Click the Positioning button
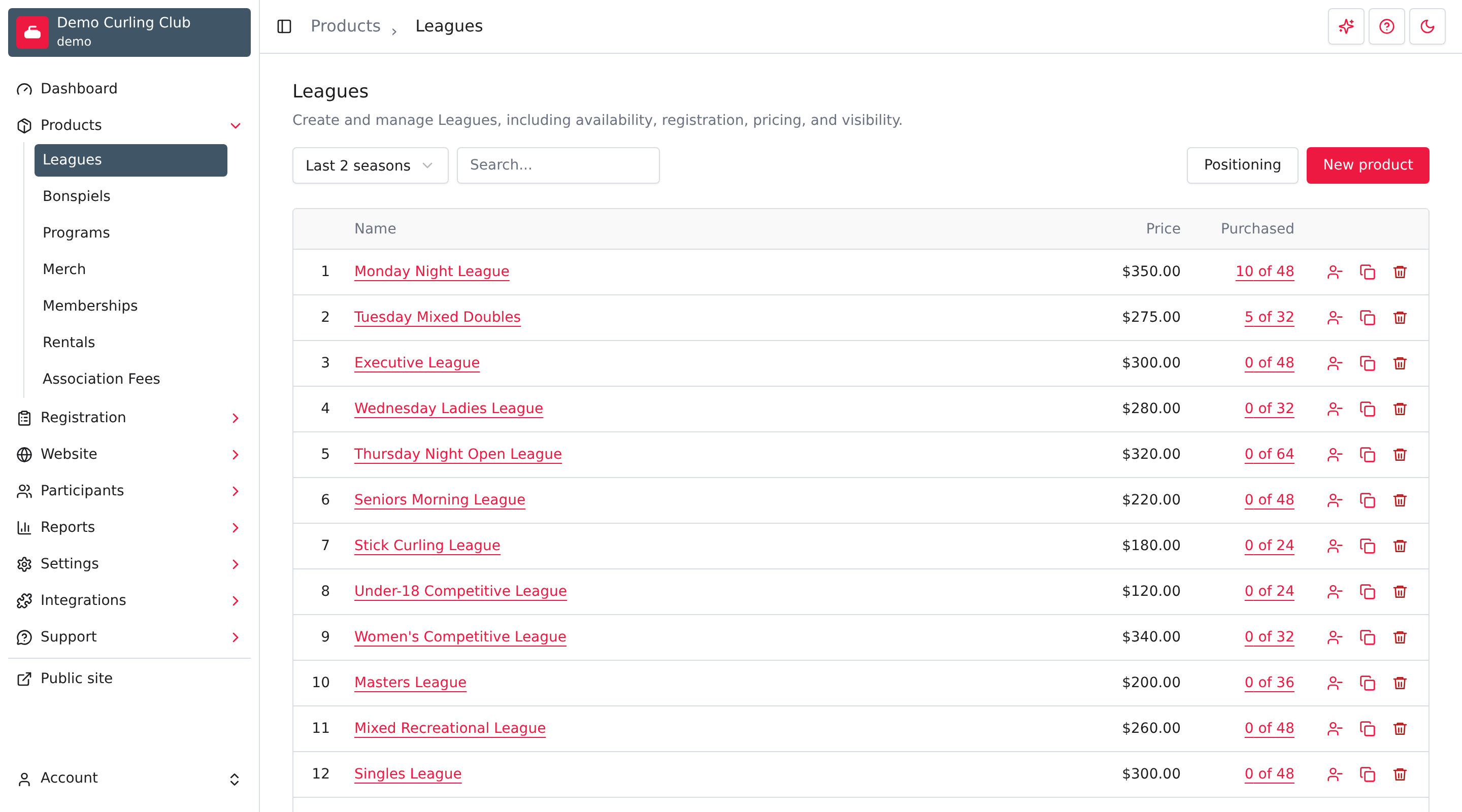Screen dimensions: 1462x812 1242,165
